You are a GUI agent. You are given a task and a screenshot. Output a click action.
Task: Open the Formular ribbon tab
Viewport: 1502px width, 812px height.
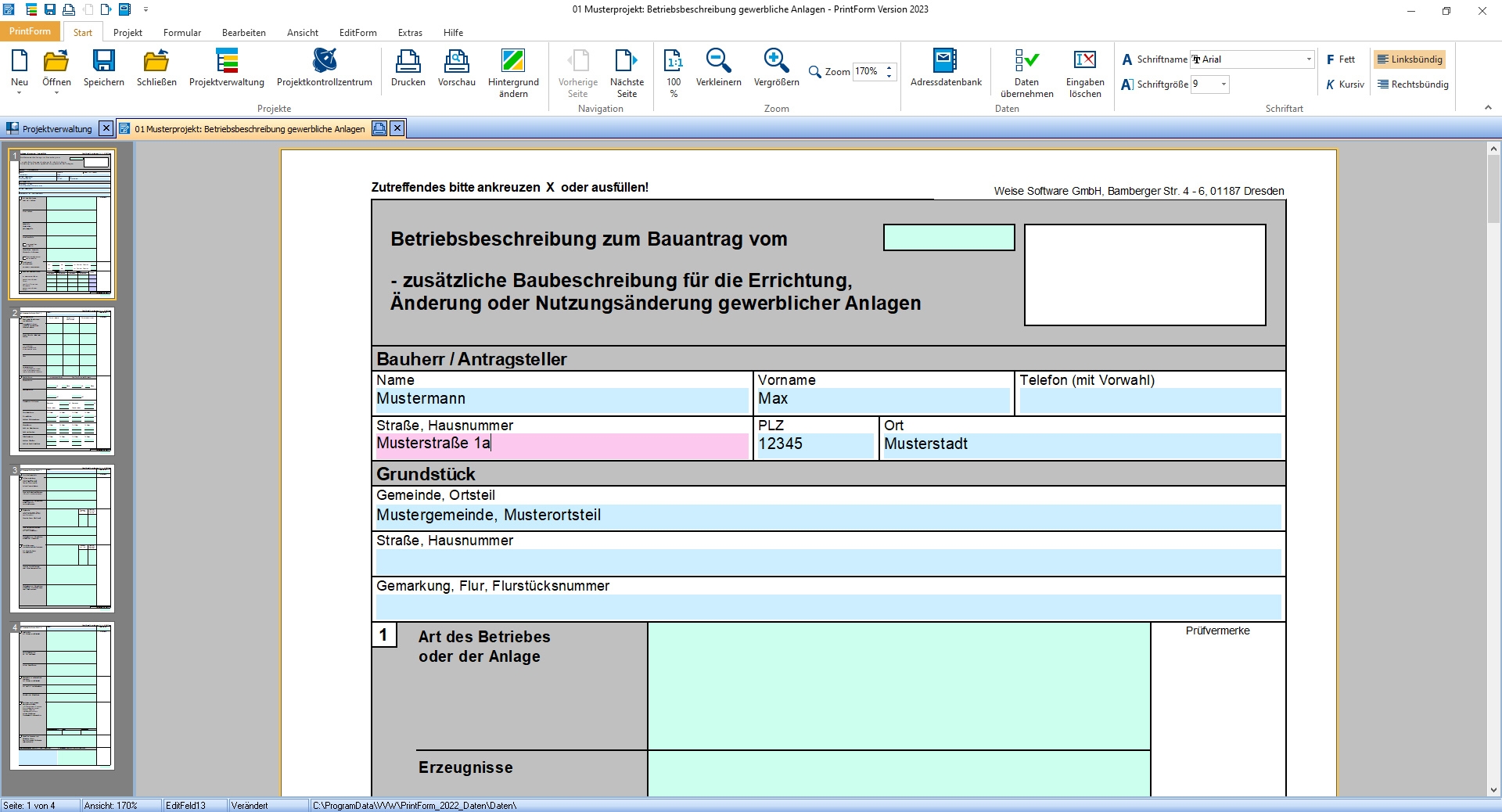(x=181, y=33)
